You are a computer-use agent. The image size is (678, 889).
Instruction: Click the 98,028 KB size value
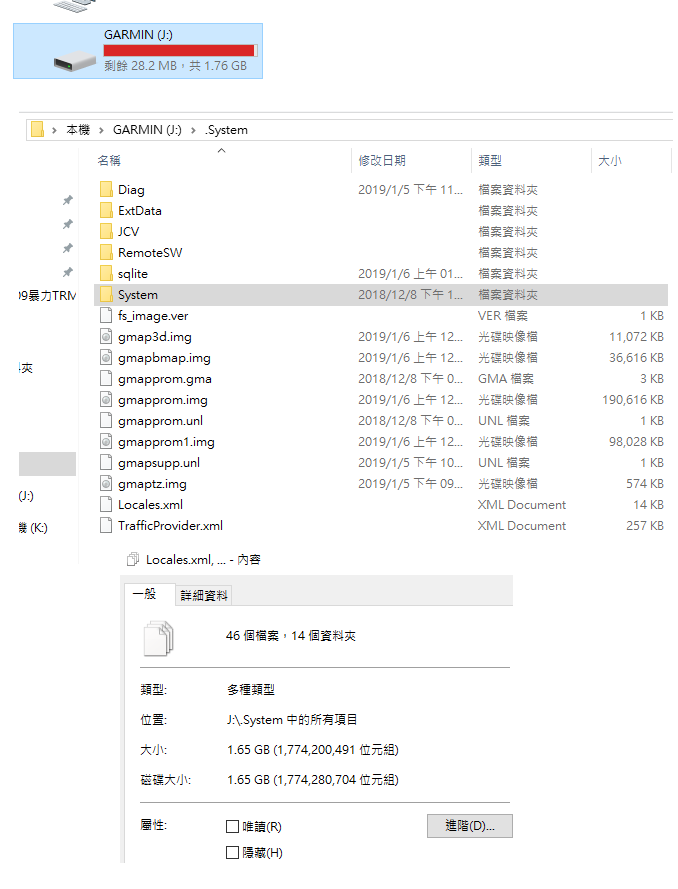(x=636, y=441)
